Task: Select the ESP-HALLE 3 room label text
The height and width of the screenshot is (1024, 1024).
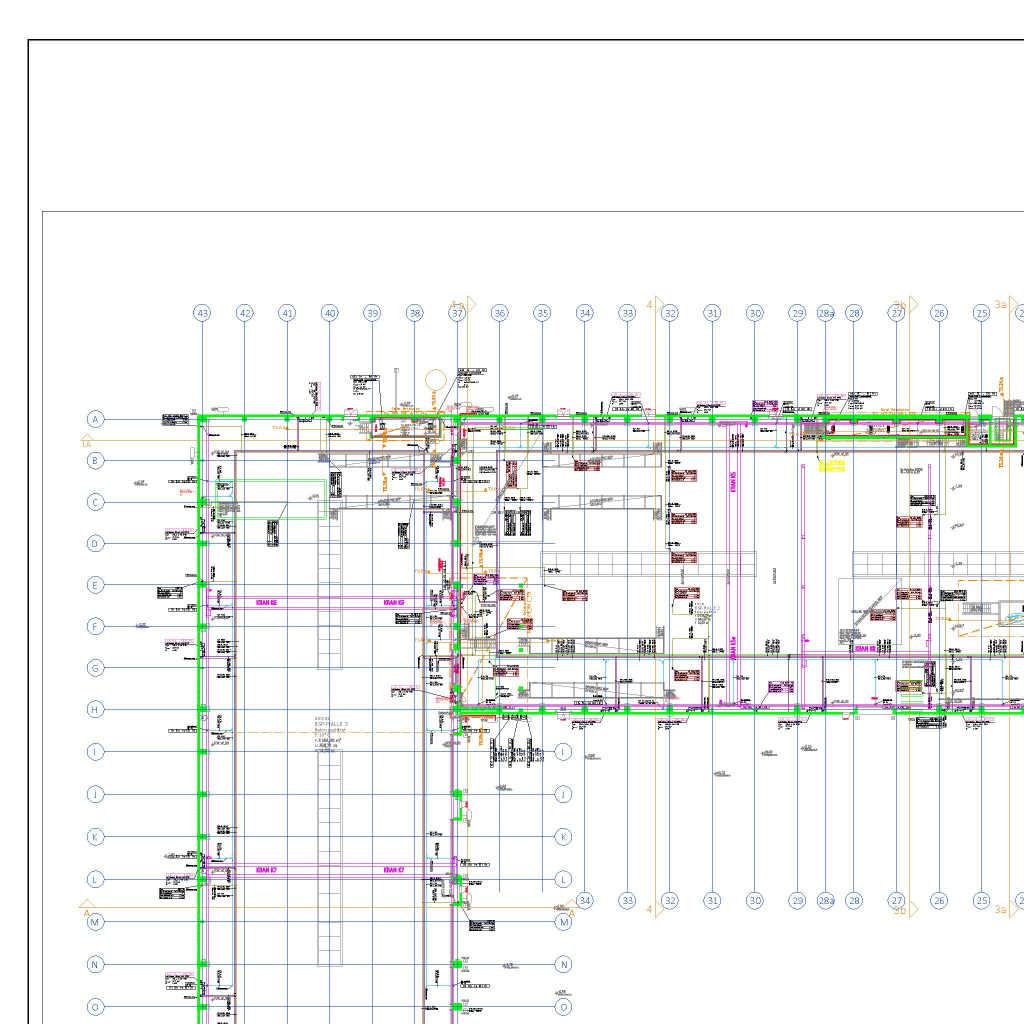Action: 330,724
